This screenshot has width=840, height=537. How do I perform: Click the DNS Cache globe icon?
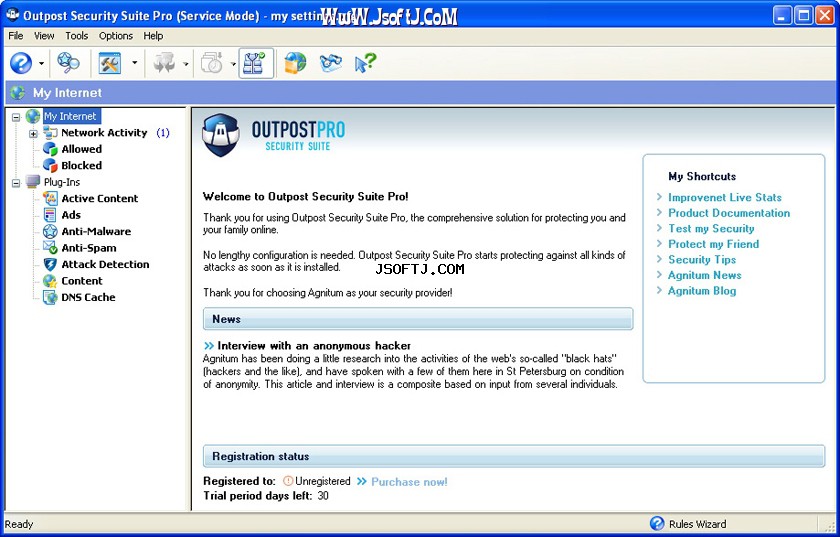[x=50, y=297]
